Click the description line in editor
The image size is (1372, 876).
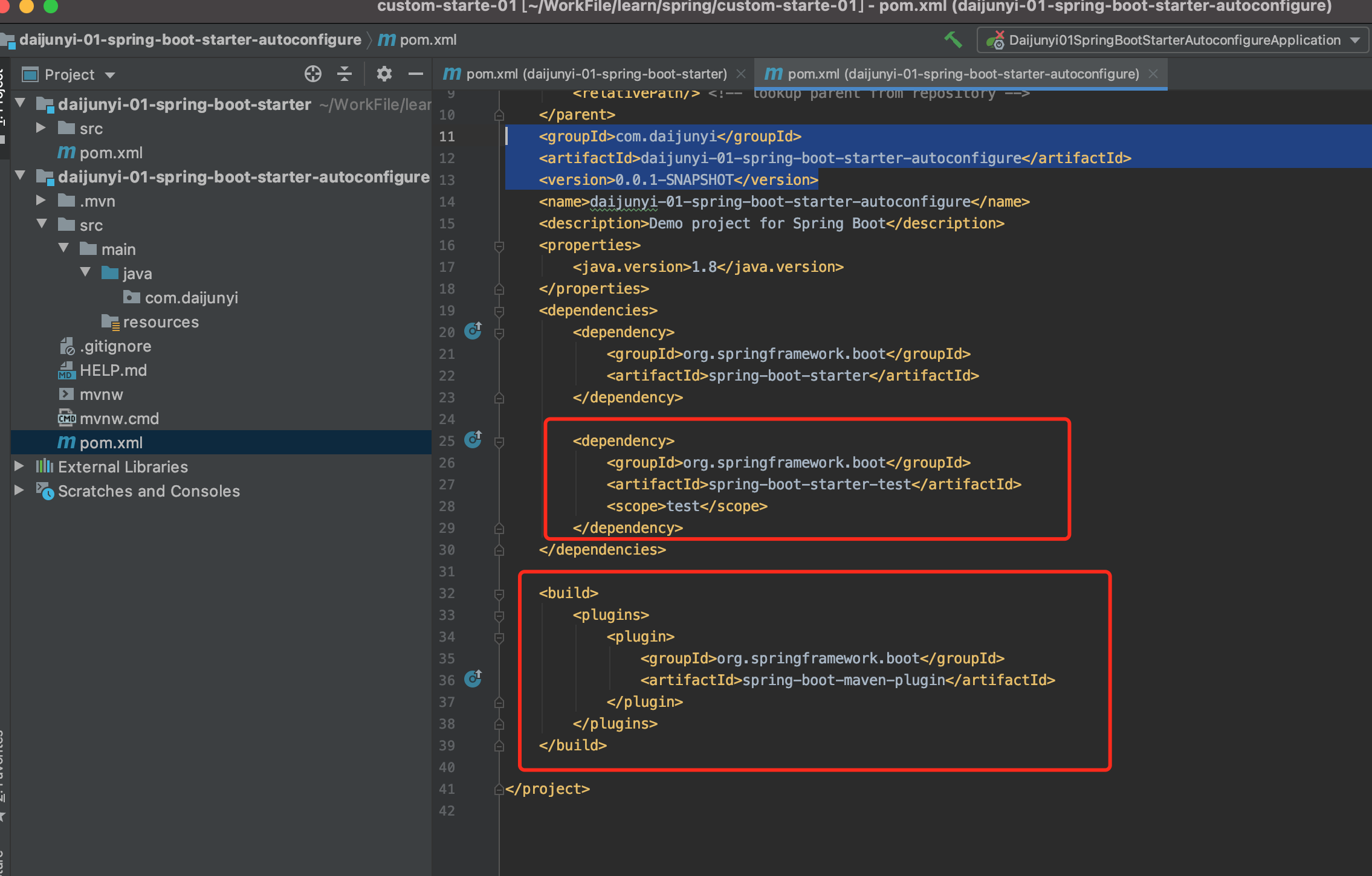772,224
